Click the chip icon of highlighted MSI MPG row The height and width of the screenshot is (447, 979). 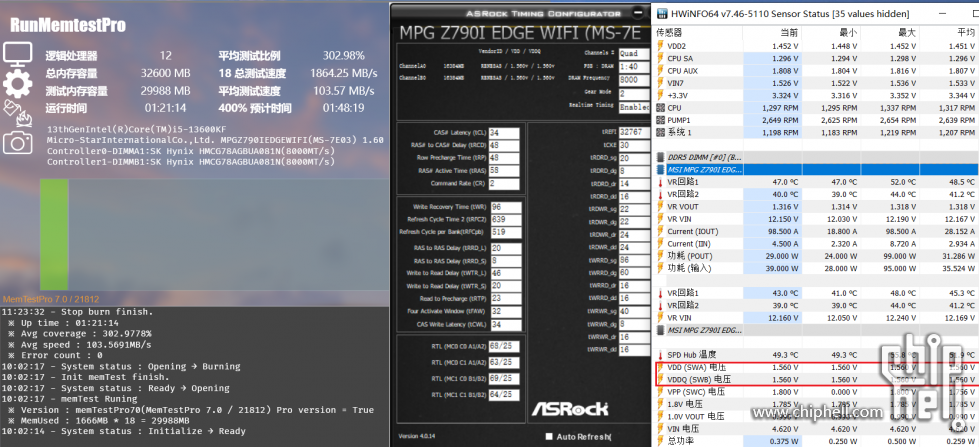pyautogui.click(x=661, y=169)
